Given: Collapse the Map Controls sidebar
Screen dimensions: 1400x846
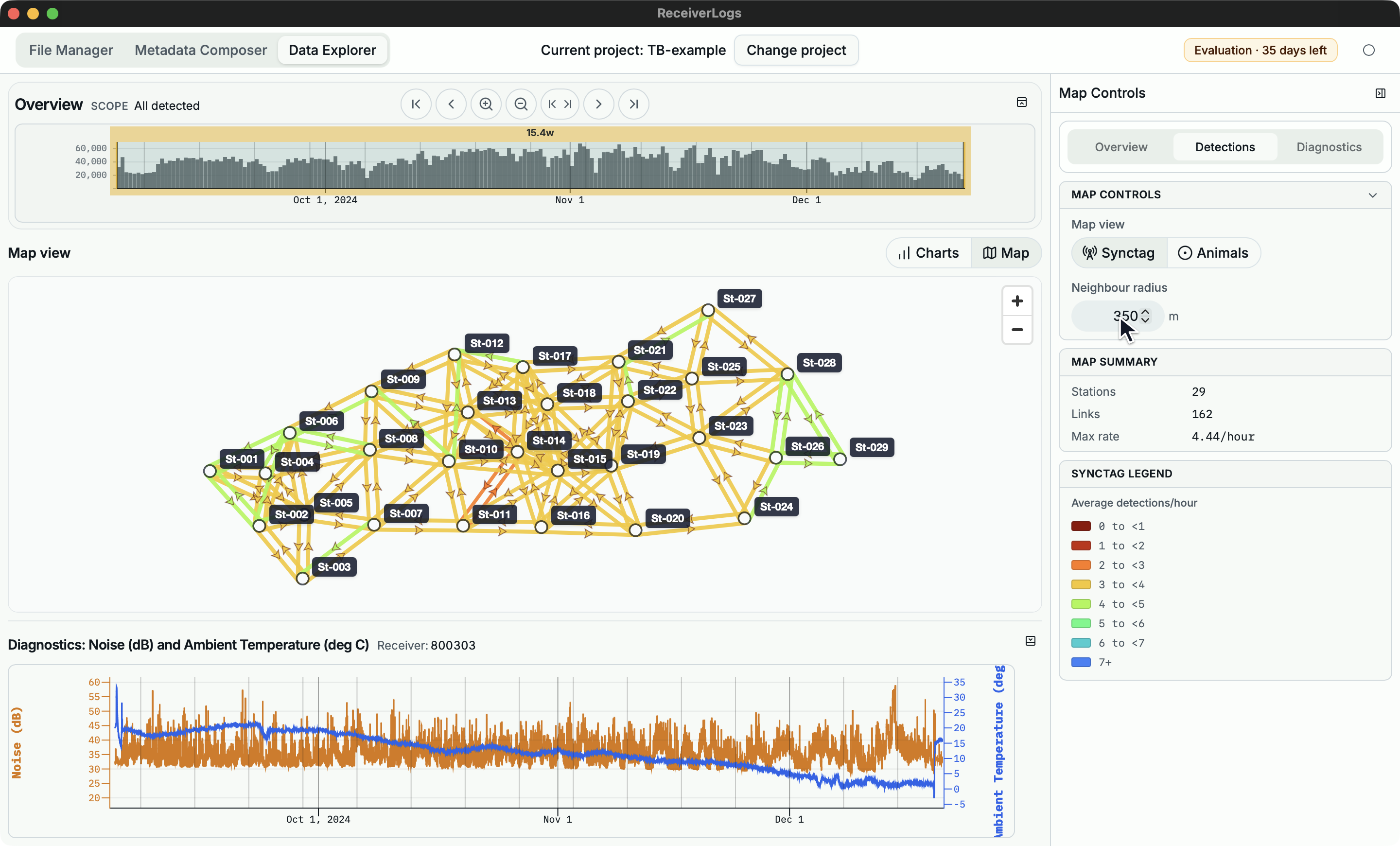Looking at the screenshot, I should pyautogui.click(x=1380, y=93).
